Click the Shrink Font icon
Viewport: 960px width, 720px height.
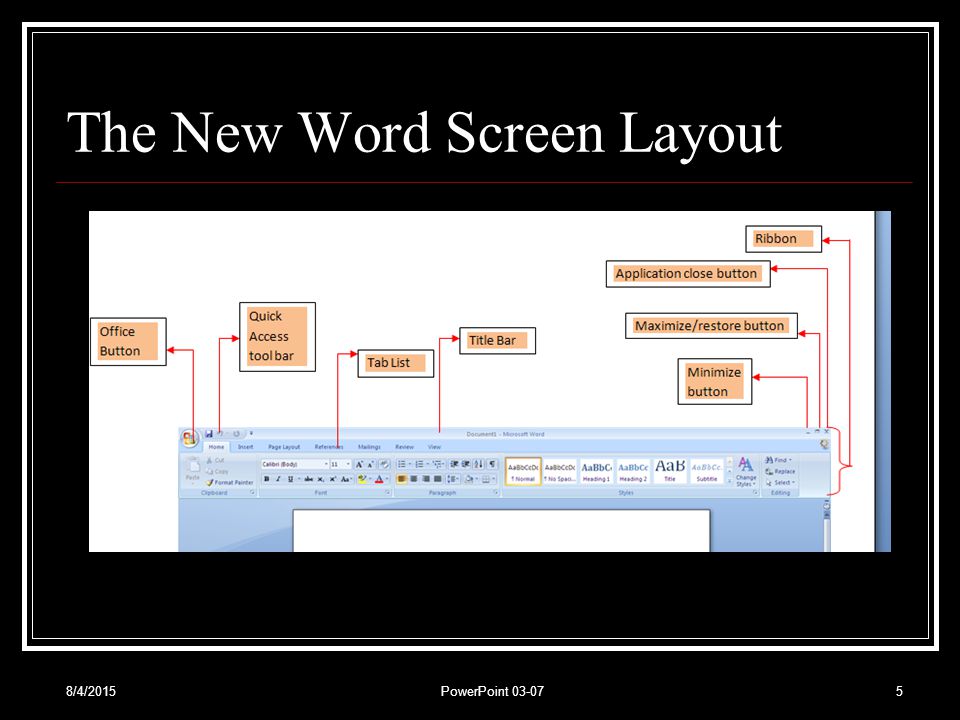point(371,465)
